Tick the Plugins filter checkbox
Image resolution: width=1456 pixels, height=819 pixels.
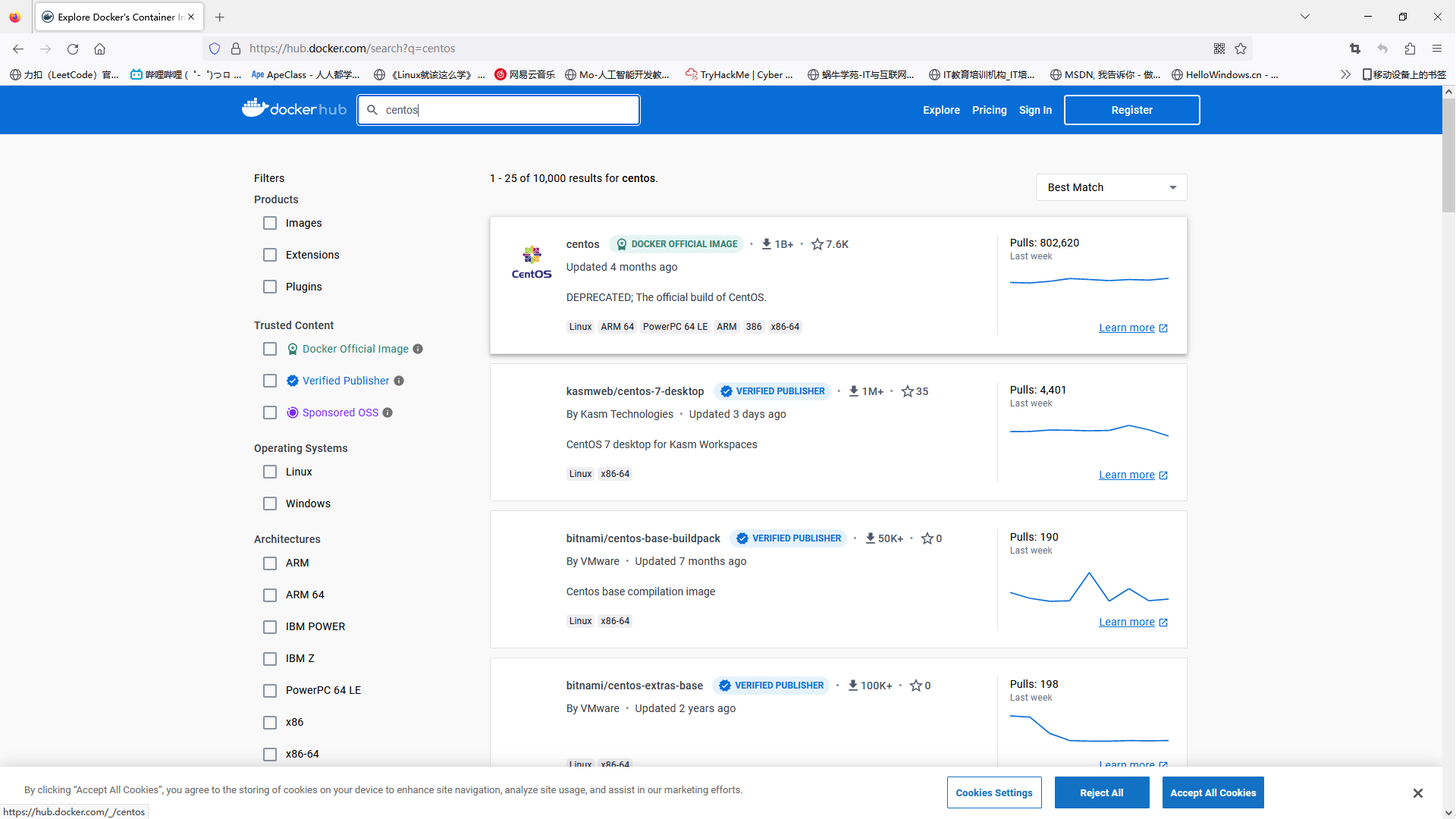click(270, 287)
